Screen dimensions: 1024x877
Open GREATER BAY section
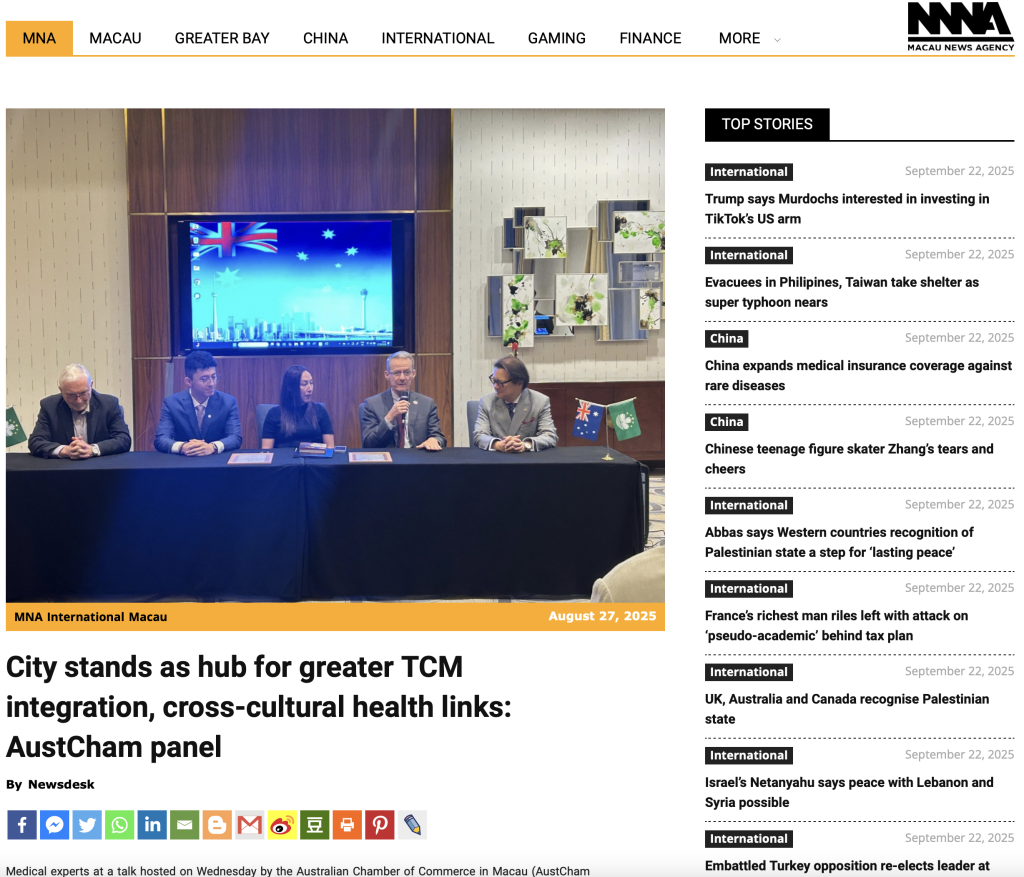tap(222, 38)
